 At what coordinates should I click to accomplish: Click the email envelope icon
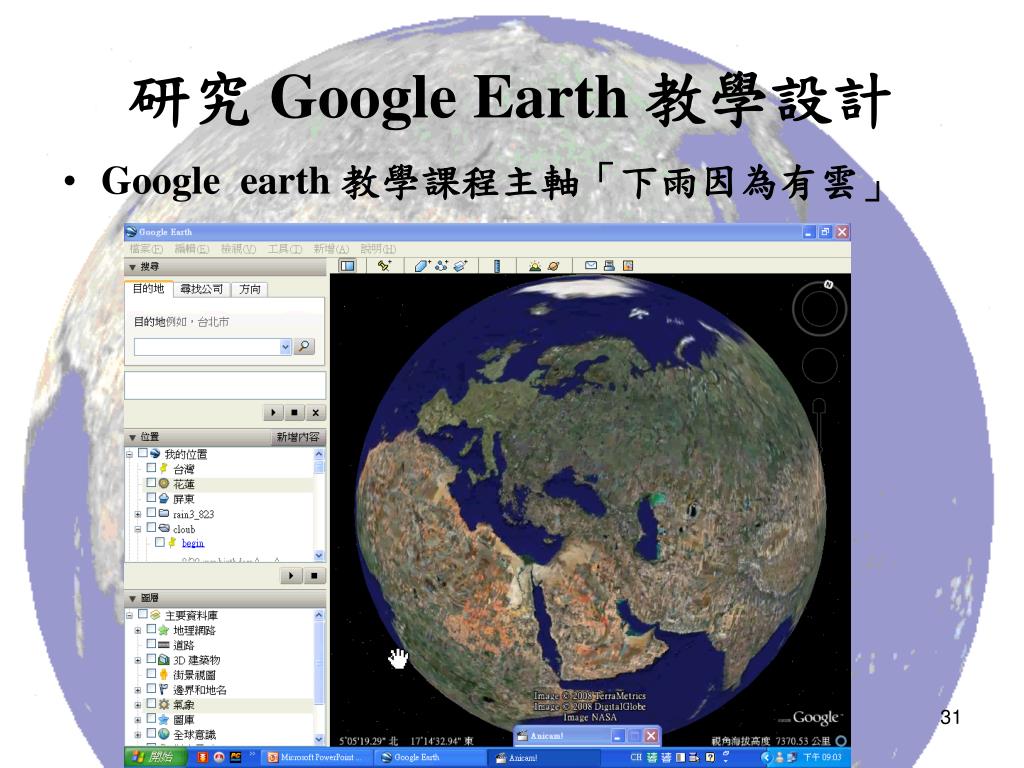point(591,265)
